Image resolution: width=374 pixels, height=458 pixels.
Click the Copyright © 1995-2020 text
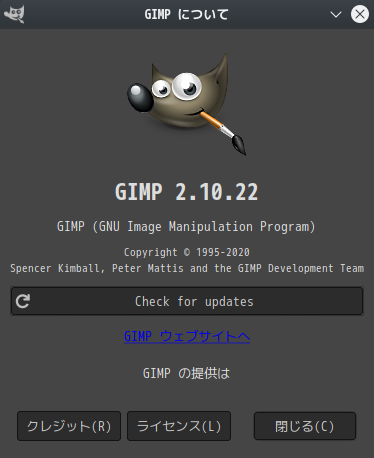[187, 252]
